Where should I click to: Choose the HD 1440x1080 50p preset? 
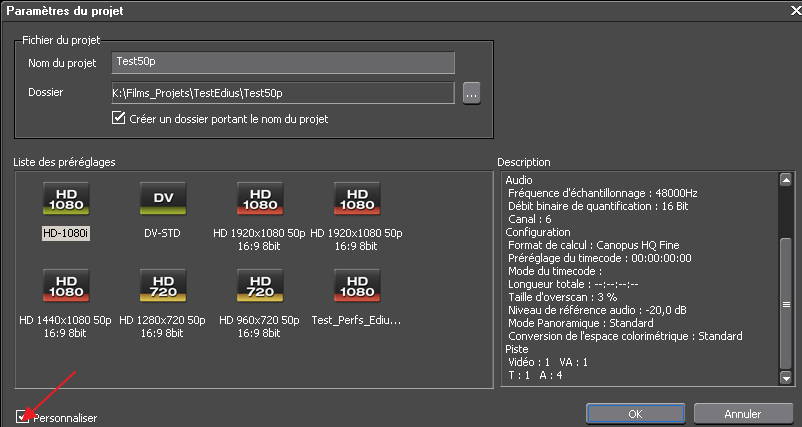(x=66, y=285)
